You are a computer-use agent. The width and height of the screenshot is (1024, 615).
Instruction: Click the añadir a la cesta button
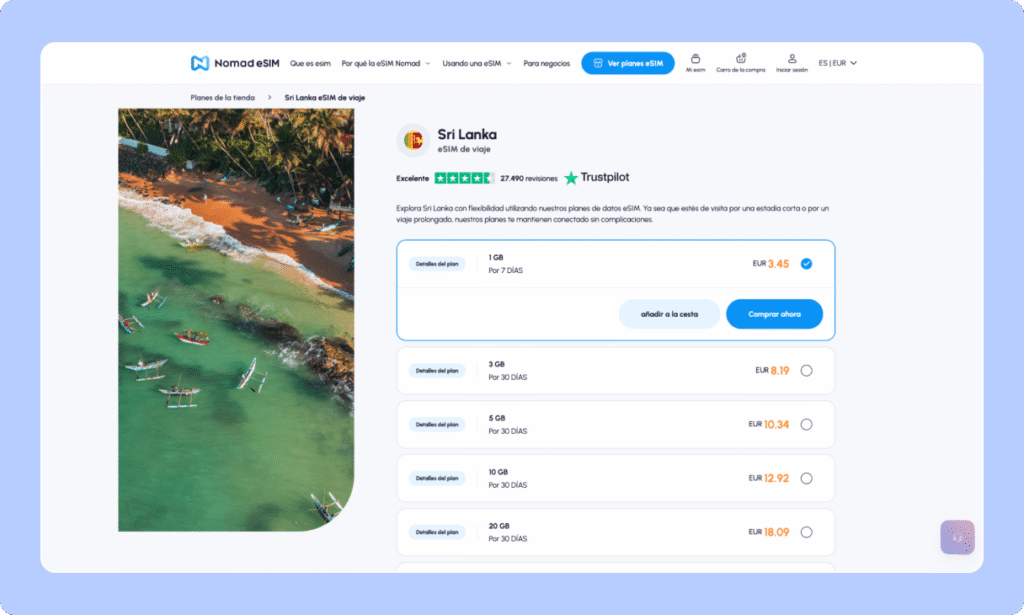coord(669,314)
